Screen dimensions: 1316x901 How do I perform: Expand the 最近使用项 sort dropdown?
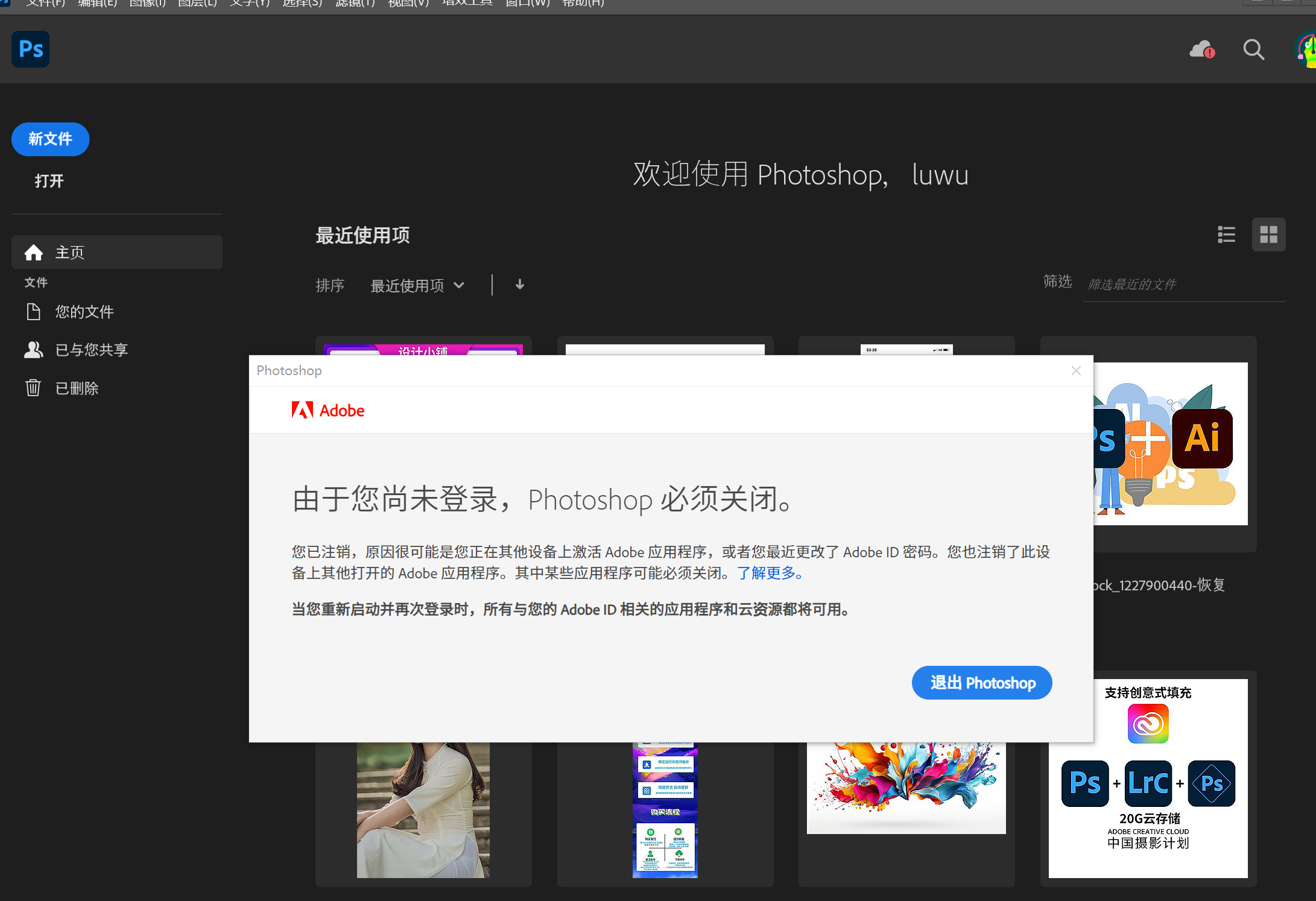[417, 285]
